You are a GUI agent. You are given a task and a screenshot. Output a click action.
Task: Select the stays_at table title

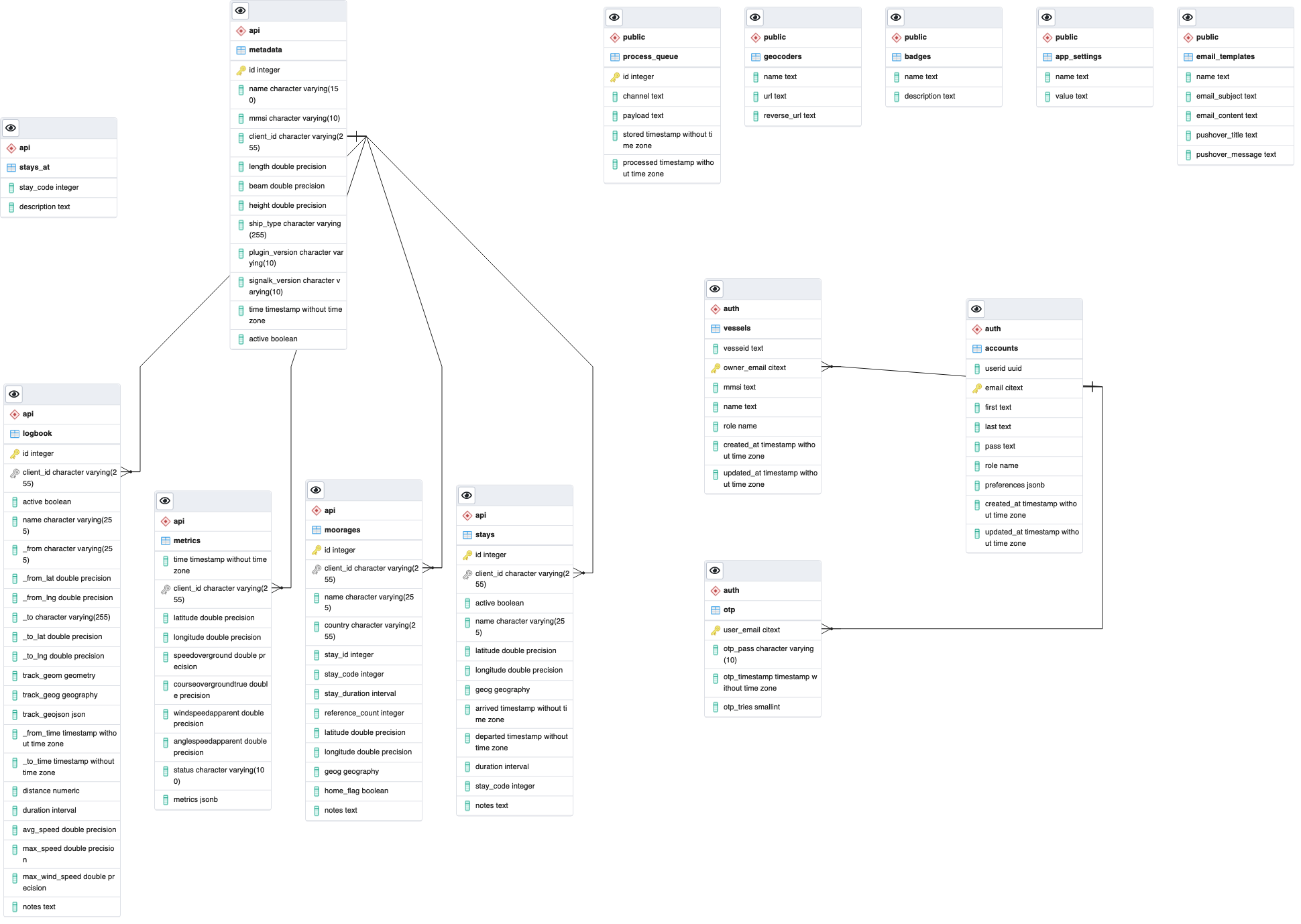(35, 168)
